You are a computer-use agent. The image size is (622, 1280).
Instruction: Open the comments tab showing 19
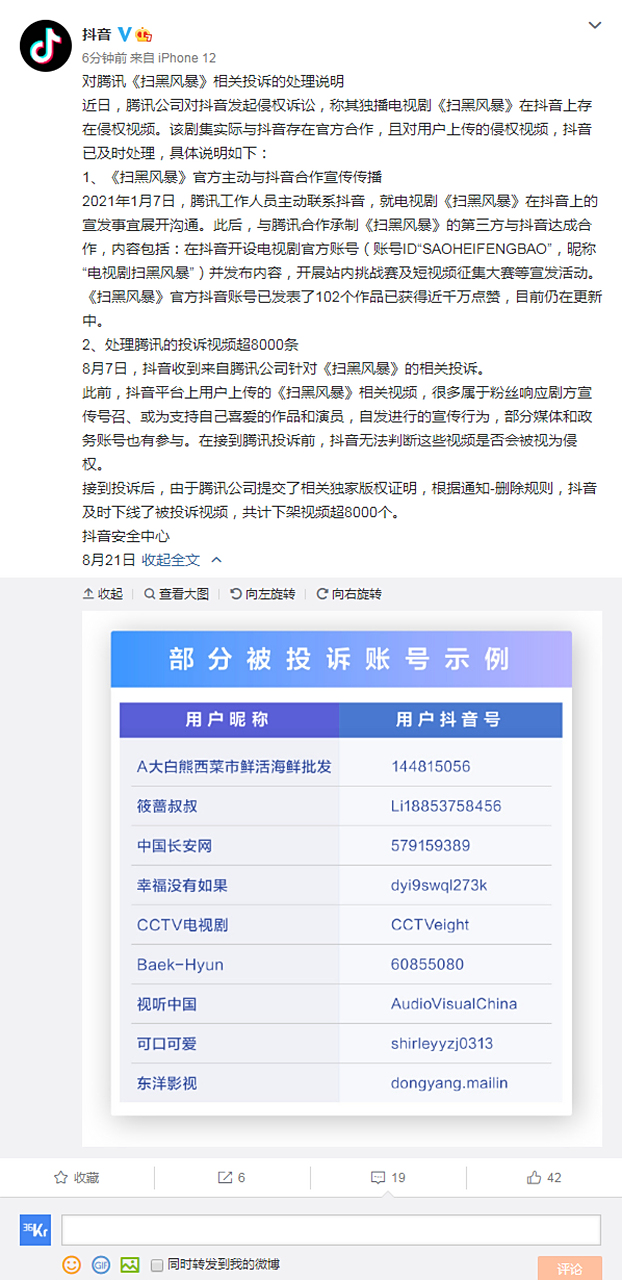click(388, 1178)
